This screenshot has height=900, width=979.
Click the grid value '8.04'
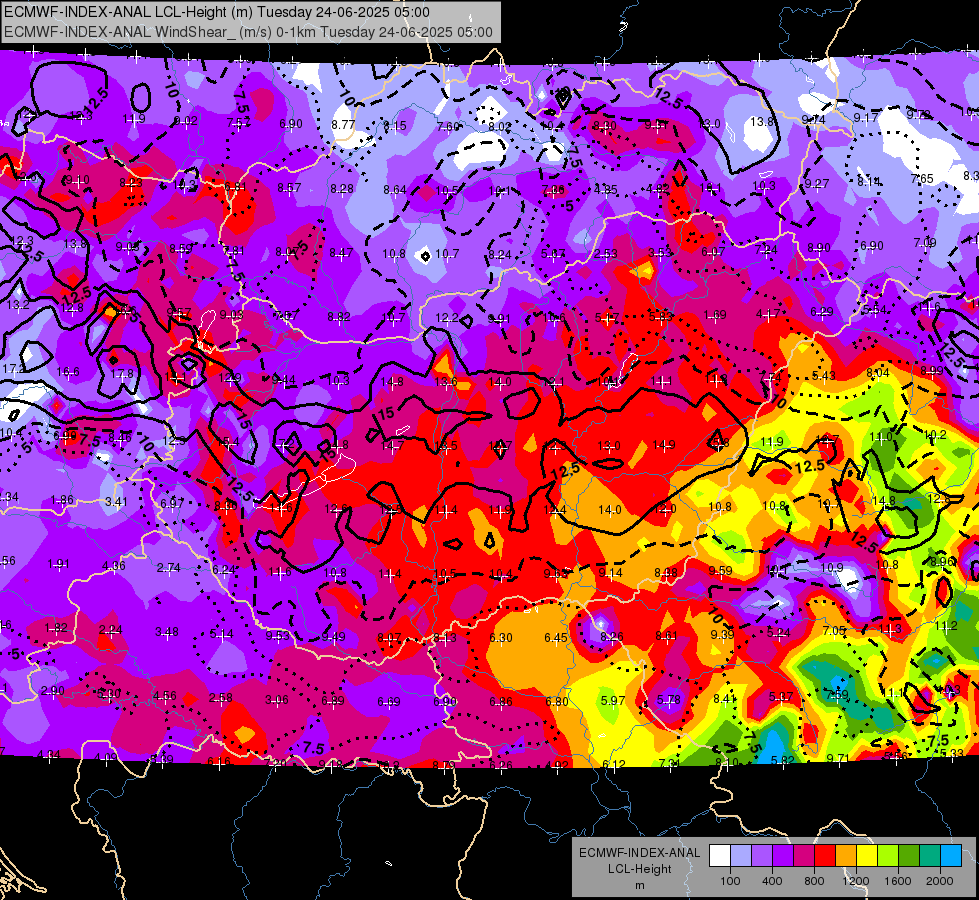point(877,373)
